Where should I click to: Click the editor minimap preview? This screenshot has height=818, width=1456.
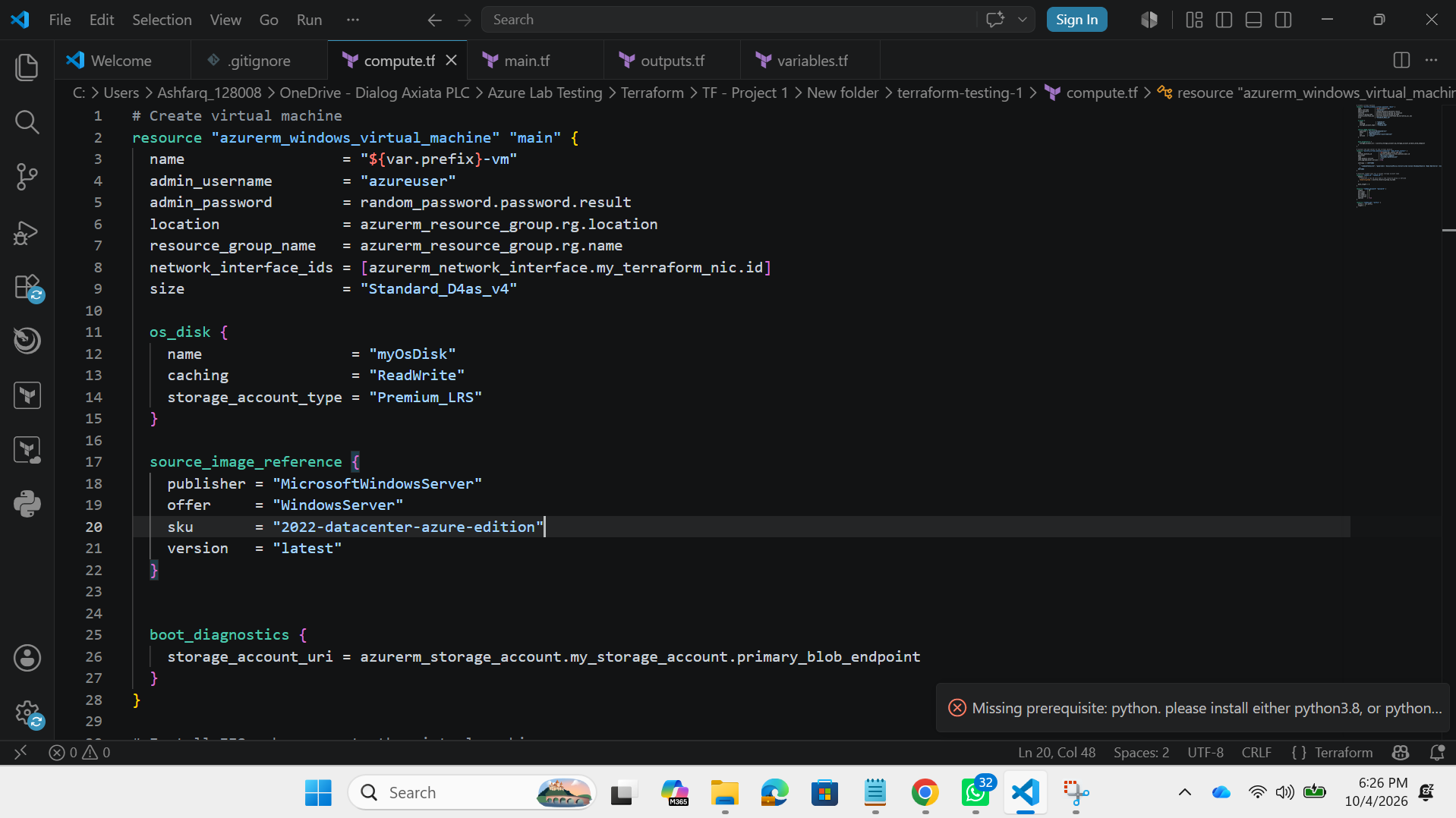pos(1397,156)
